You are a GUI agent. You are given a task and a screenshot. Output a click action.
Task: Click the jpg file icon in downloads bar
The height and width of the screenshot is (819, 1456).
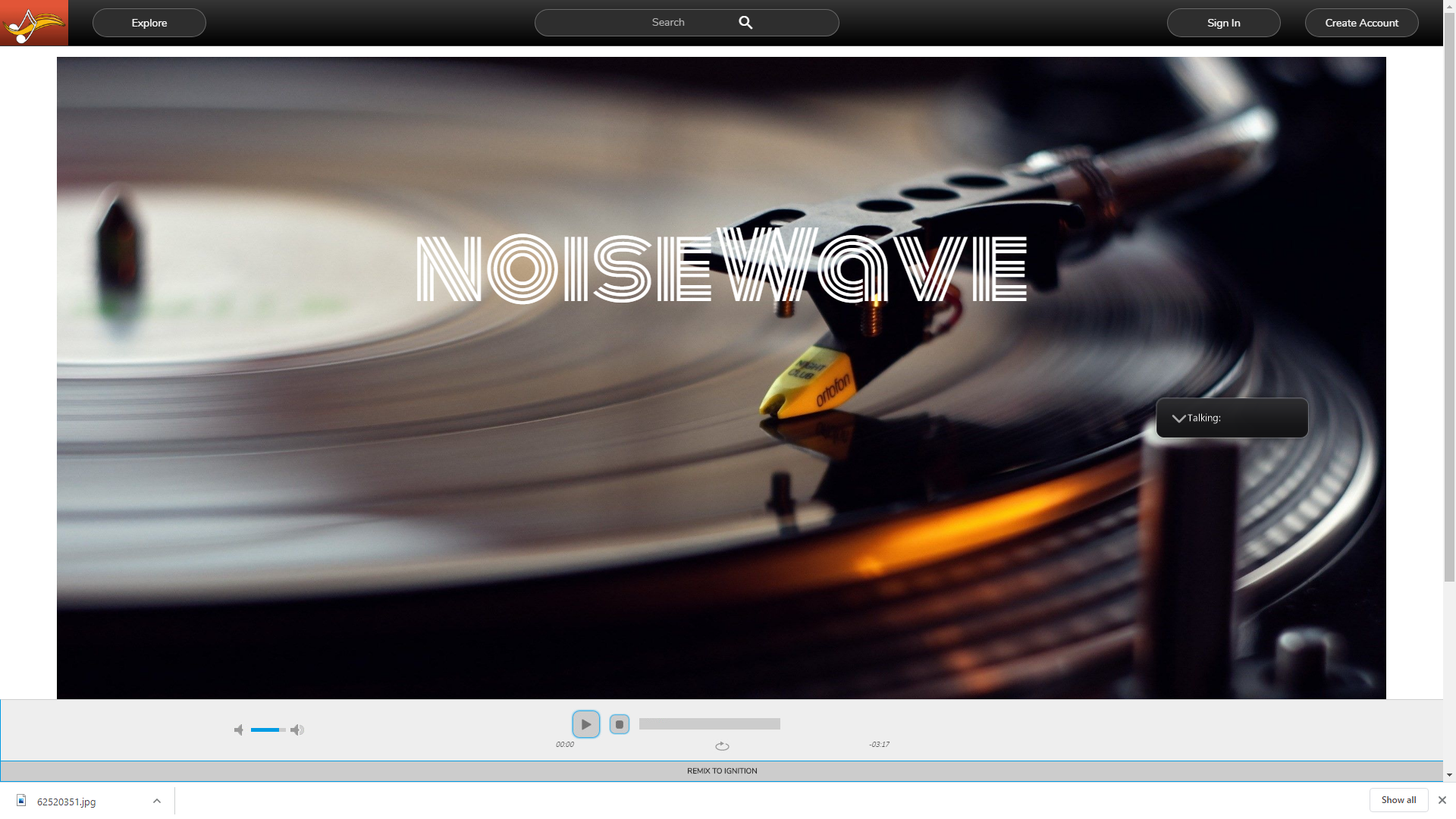pyautogui.click(x=21, y=800)
